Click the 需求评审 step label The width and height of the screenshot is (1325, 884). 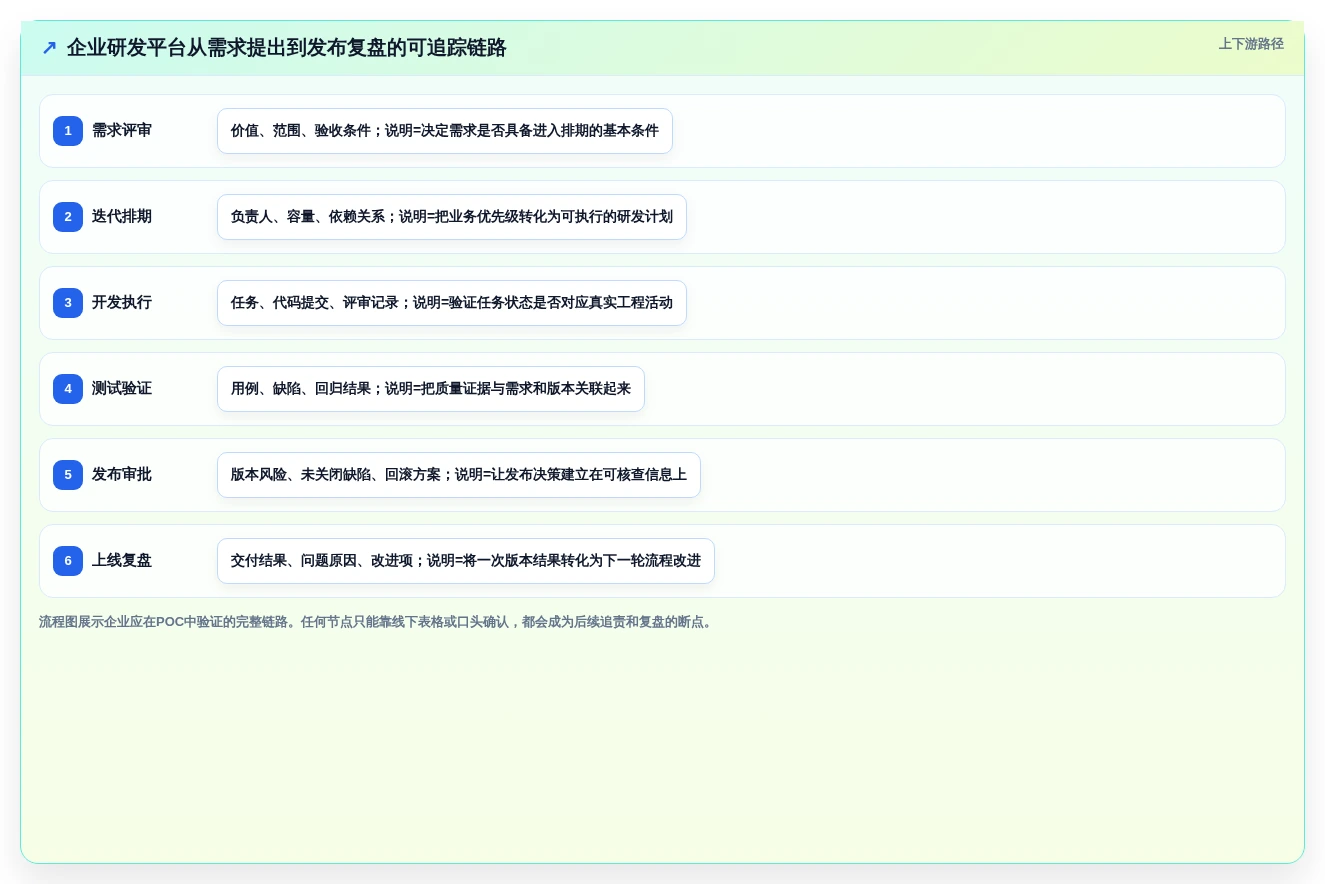point(122,131)
